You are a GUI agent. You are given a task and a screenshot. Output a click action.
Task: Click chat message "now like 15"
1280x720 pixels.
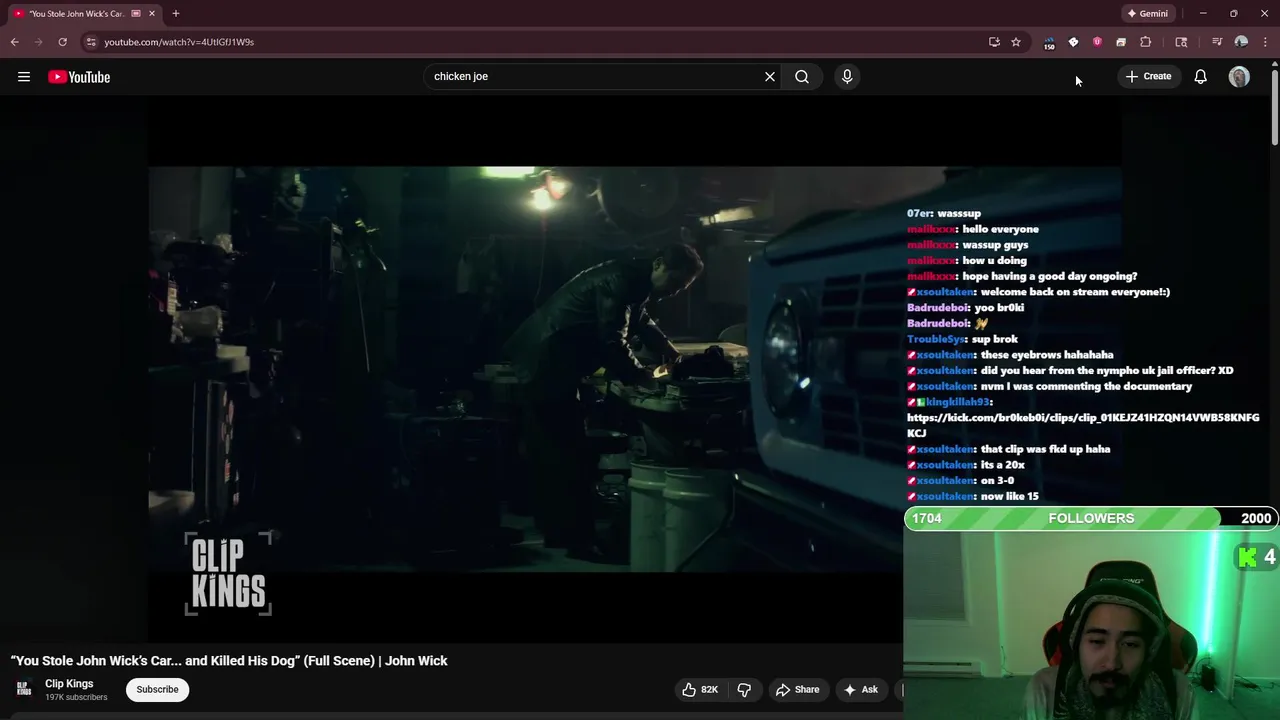tap(1010, 496)
